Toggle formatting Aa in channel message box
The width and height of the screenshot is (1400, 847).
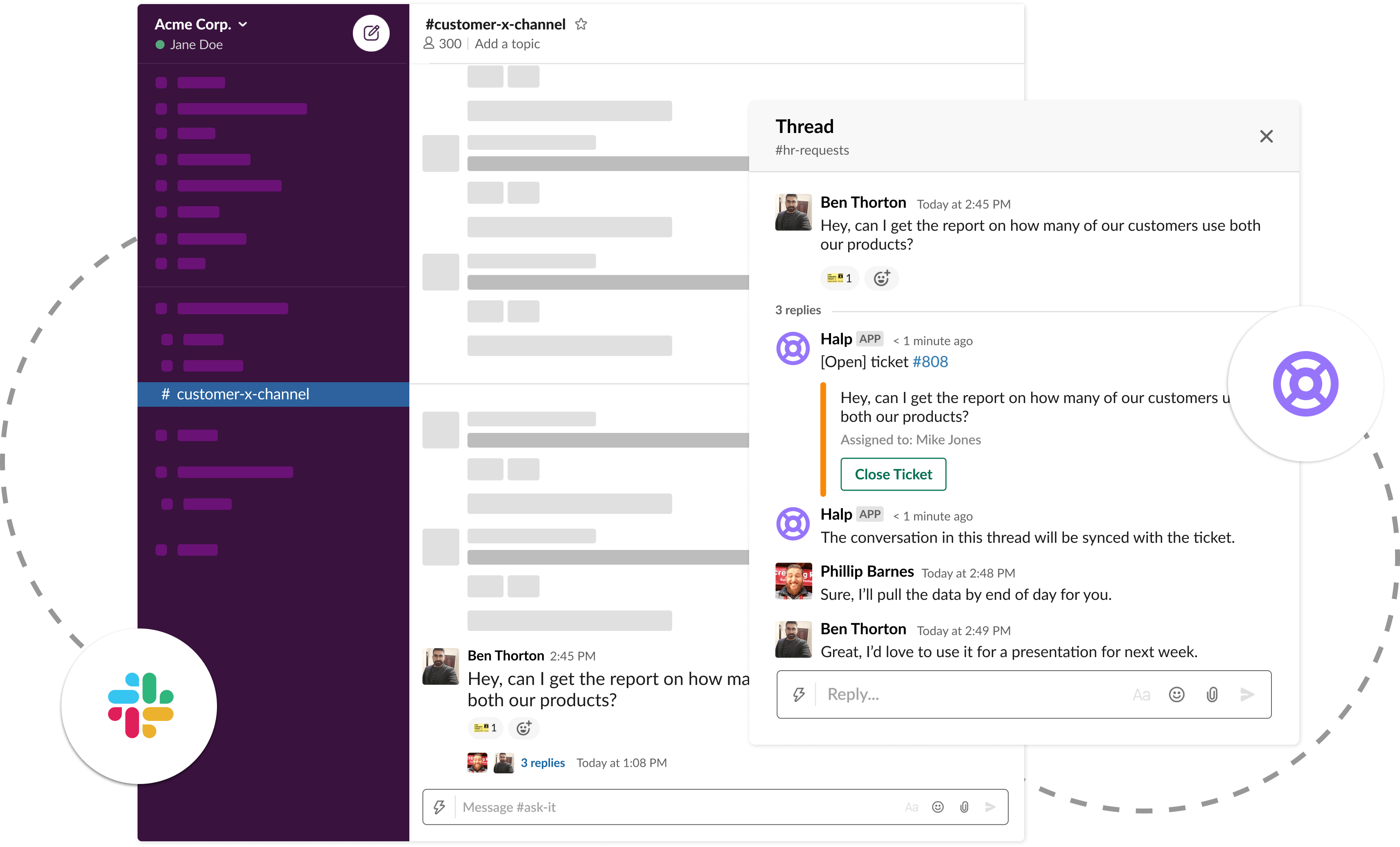point(911,806)
